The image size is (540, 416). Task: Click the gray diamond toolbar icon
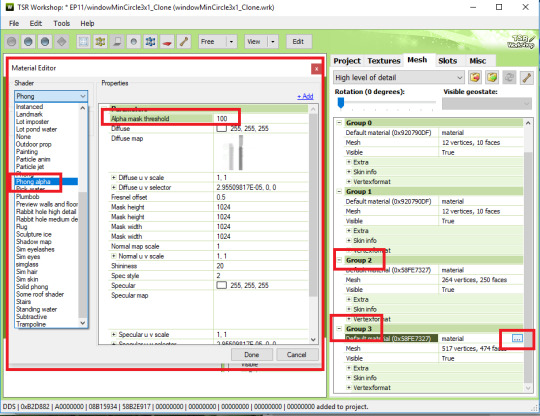click(62, 42)
